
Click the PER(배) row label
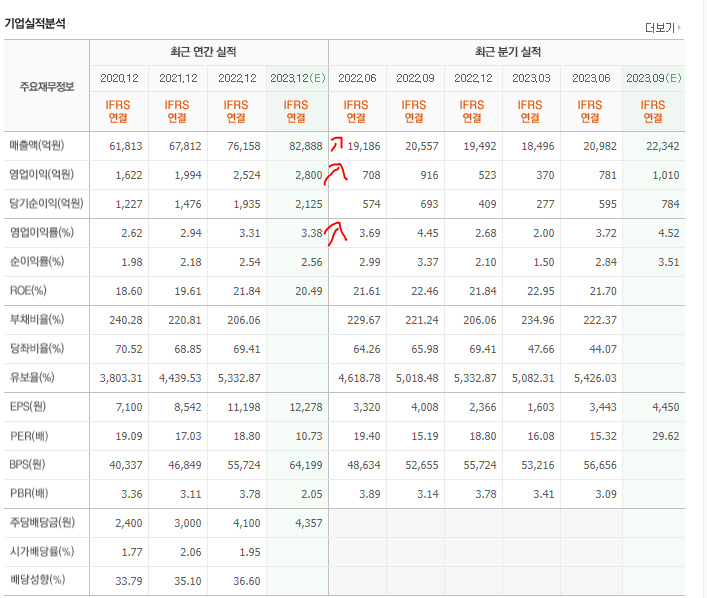click(x=29, y=436)
